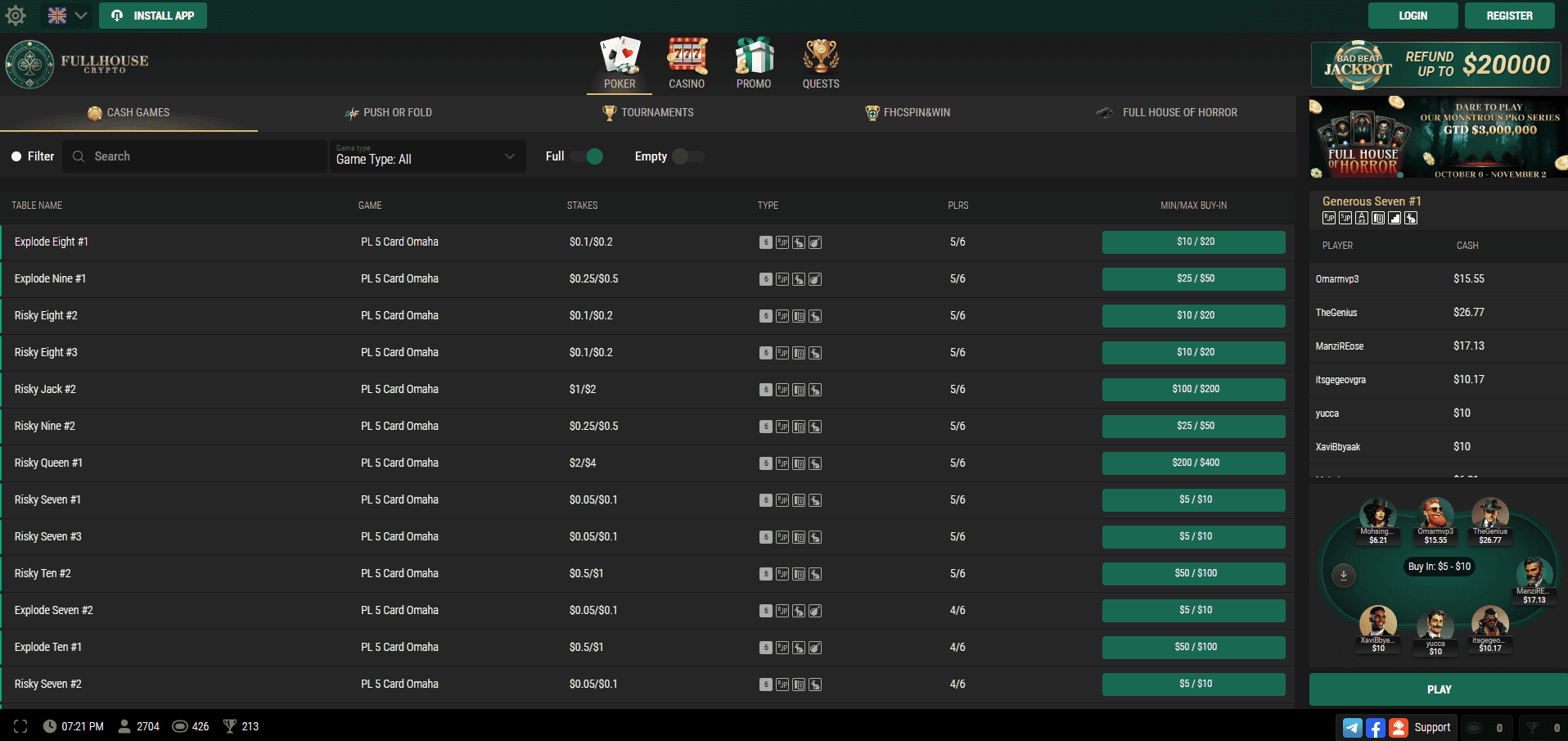
Task: Expand the Game Type dropdown
Action: tap(426, 156)
